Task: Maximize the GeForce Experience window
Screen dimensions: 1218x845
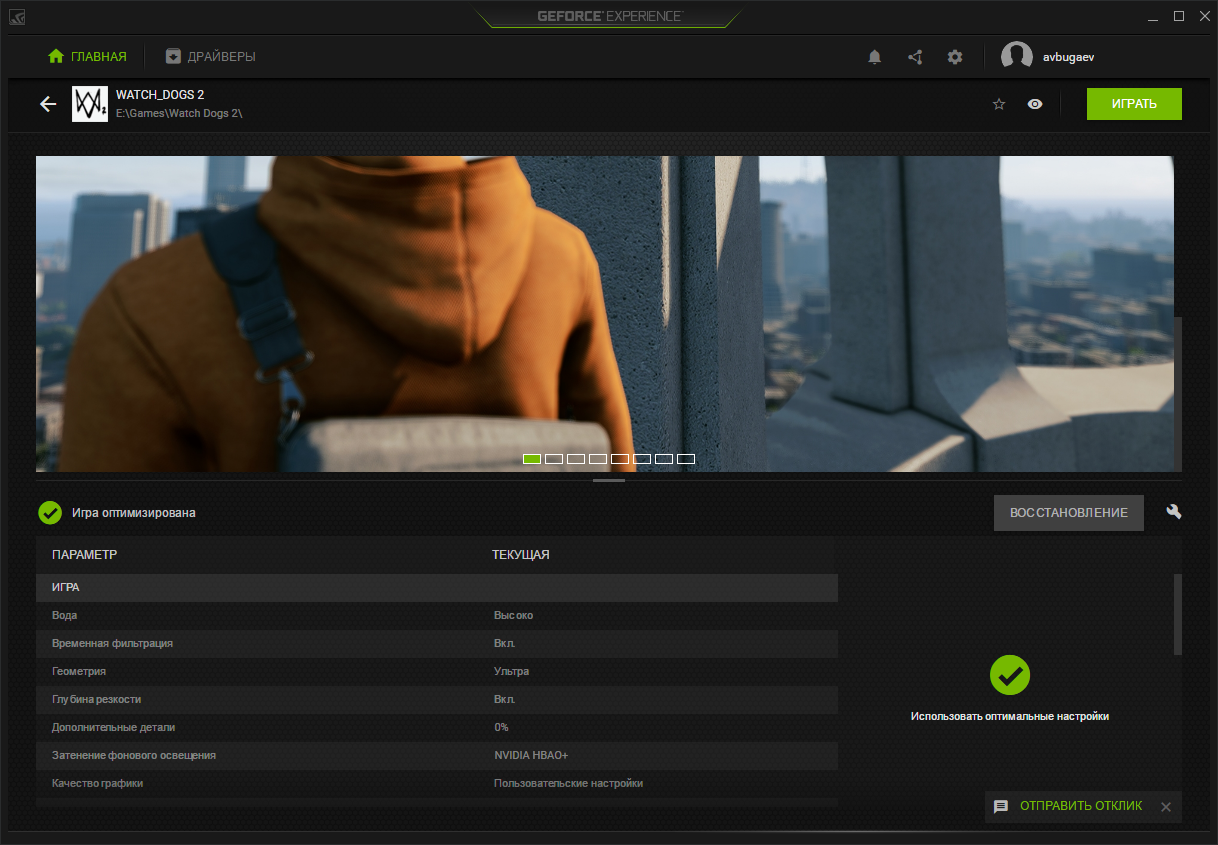Action: (x=1178, y=16)
